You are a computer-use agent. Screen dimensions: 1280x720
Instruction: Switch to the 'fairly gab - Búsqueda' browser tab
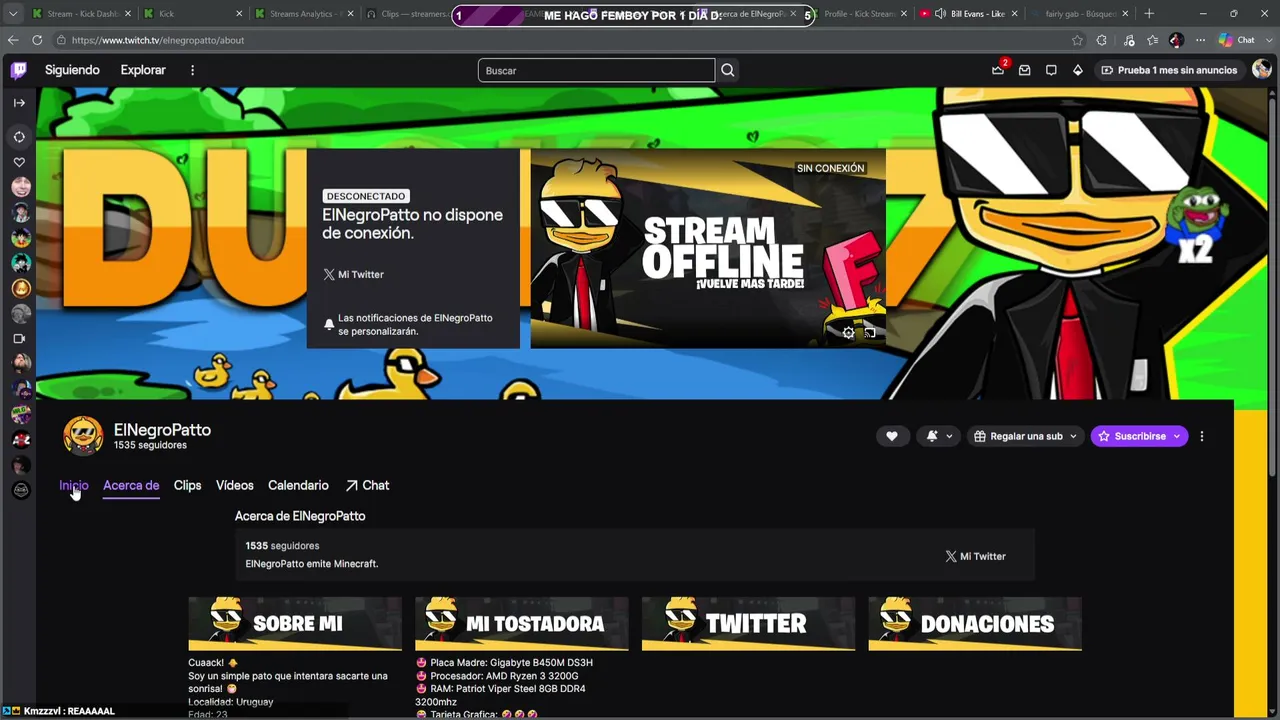(1079, 14)
